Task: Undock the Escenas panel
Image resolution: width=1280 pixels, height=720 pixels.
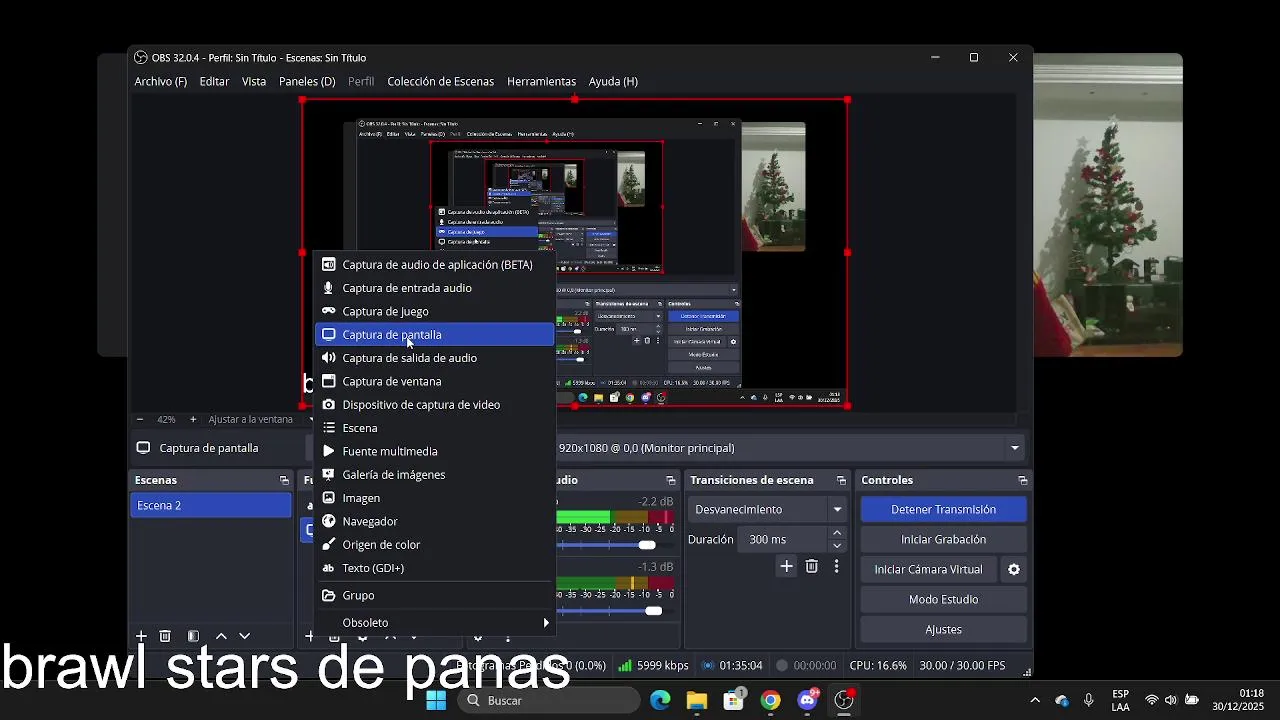Action: 284,480
